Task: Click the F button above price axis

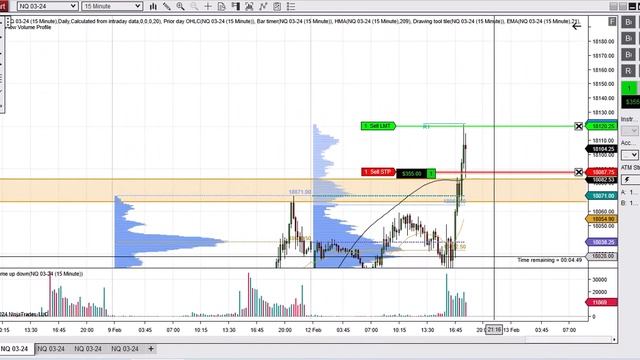Action: [x=612, y=22]
